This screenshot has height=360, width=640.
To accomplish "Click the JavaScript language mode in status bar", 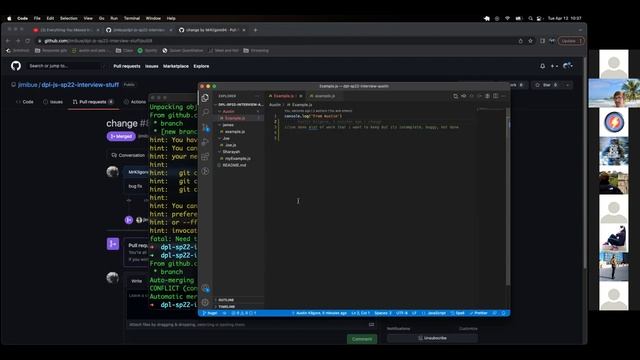I will (x=436, y=313).
